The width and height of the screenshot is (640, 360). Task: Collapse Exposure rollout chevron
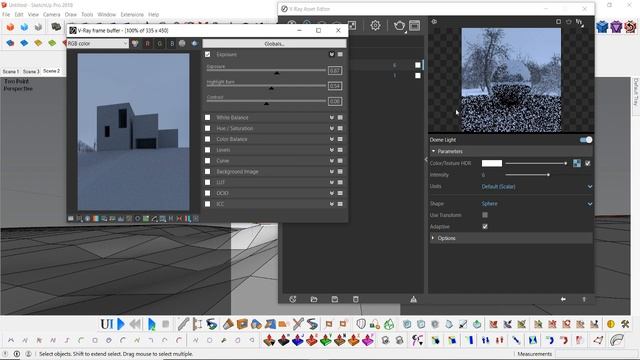coord(331,54)
